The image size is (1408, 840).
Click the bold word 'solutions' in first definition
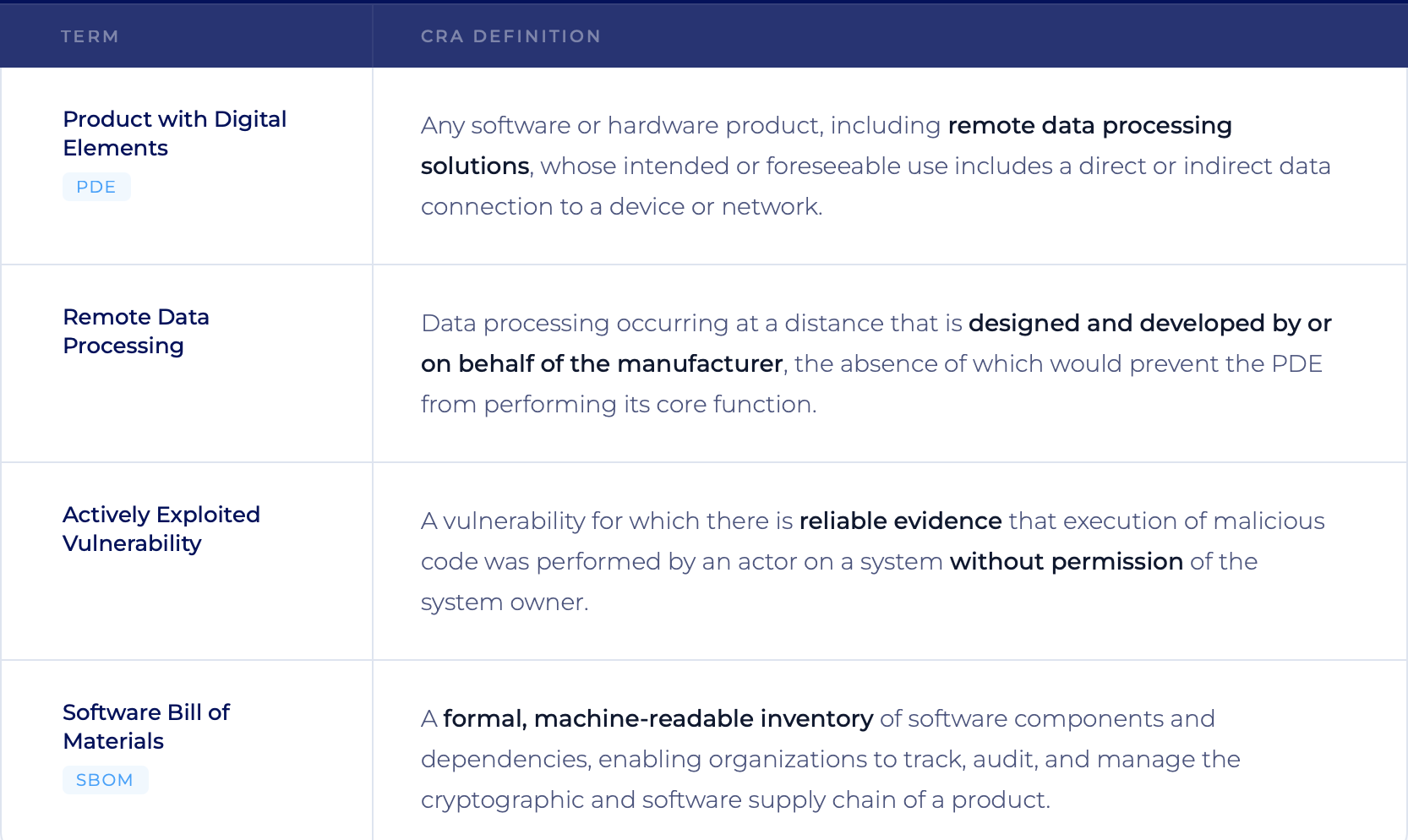pos(475,166)
